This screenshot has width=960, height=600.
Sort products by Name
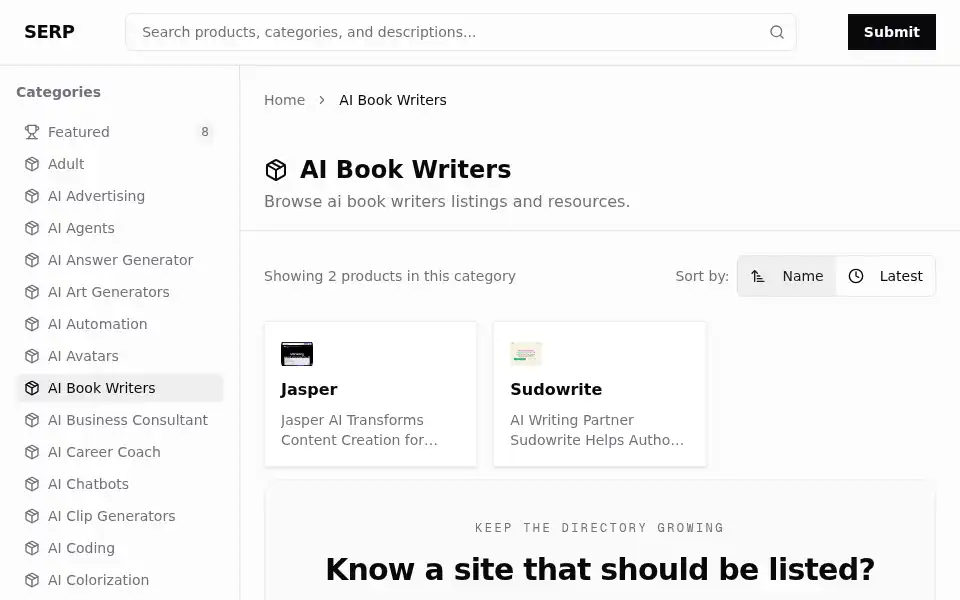787,276
